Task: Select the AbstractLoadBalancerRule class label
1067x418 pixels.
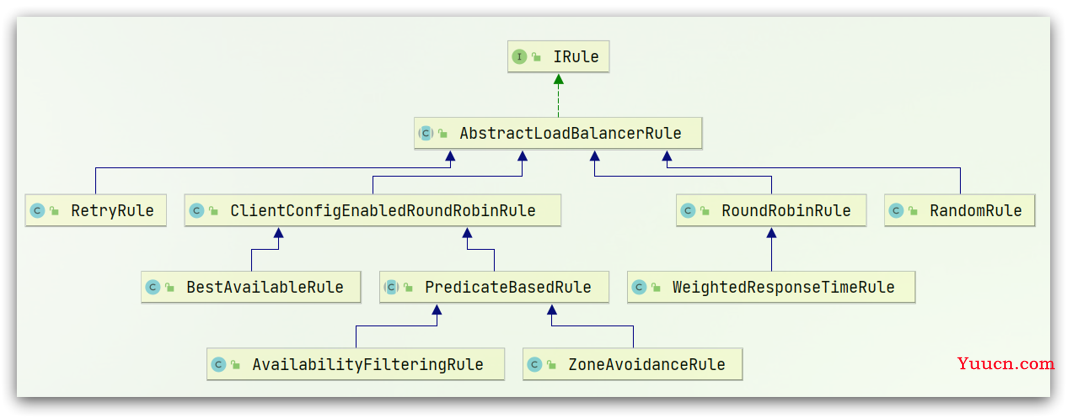Action: pos(570,134)
